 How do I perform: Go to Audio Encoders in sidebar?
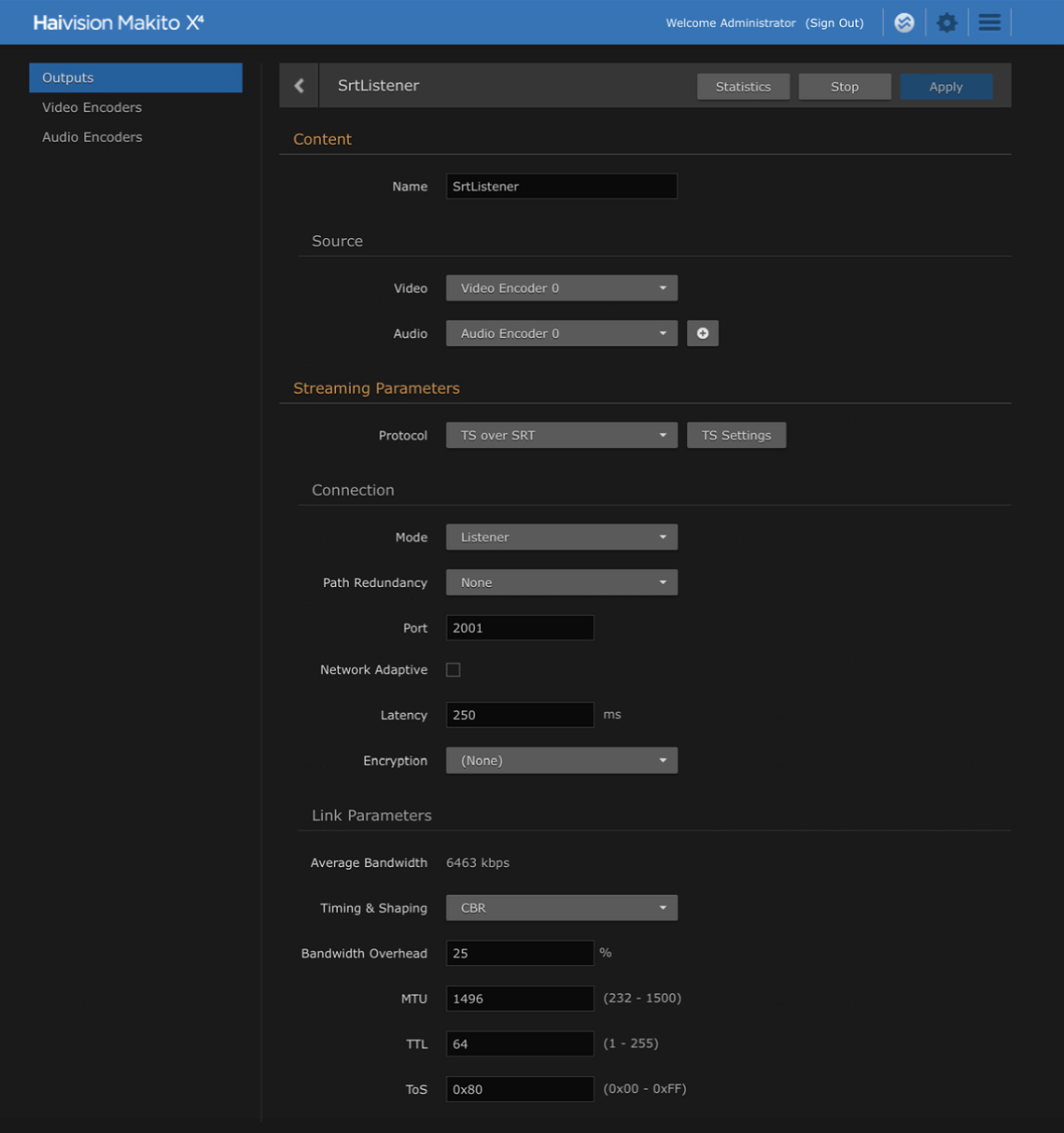pos(91,137)
